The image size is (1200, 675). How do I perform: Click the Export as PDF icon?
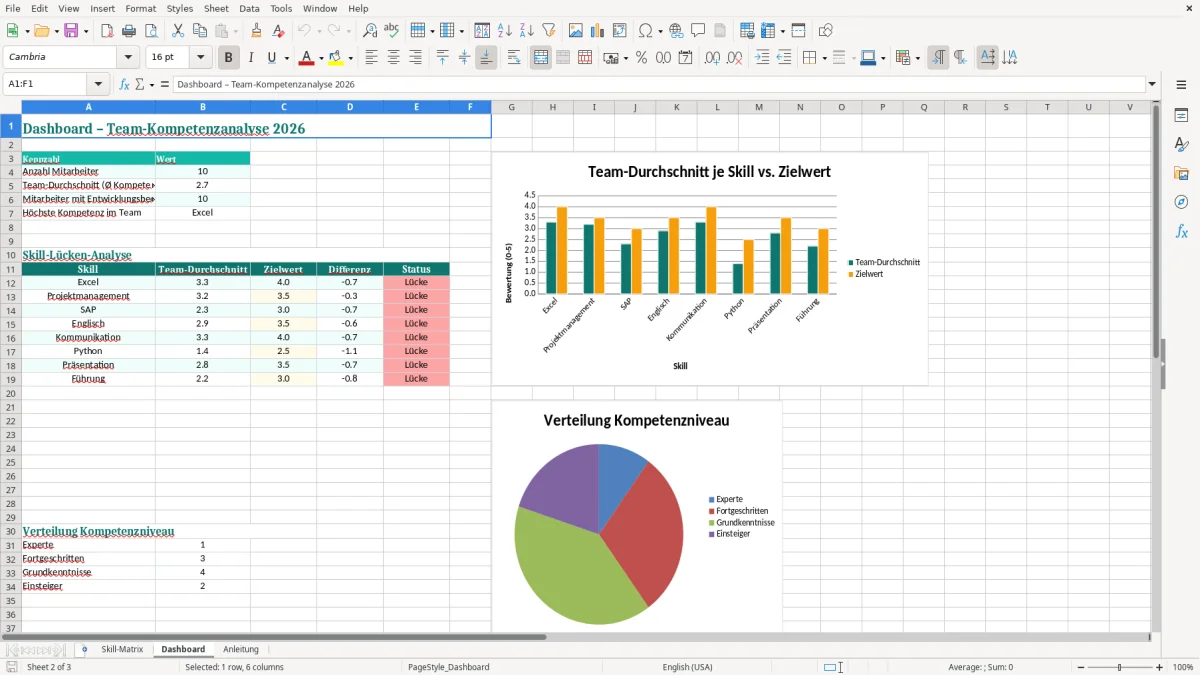[x=107, y=31]
